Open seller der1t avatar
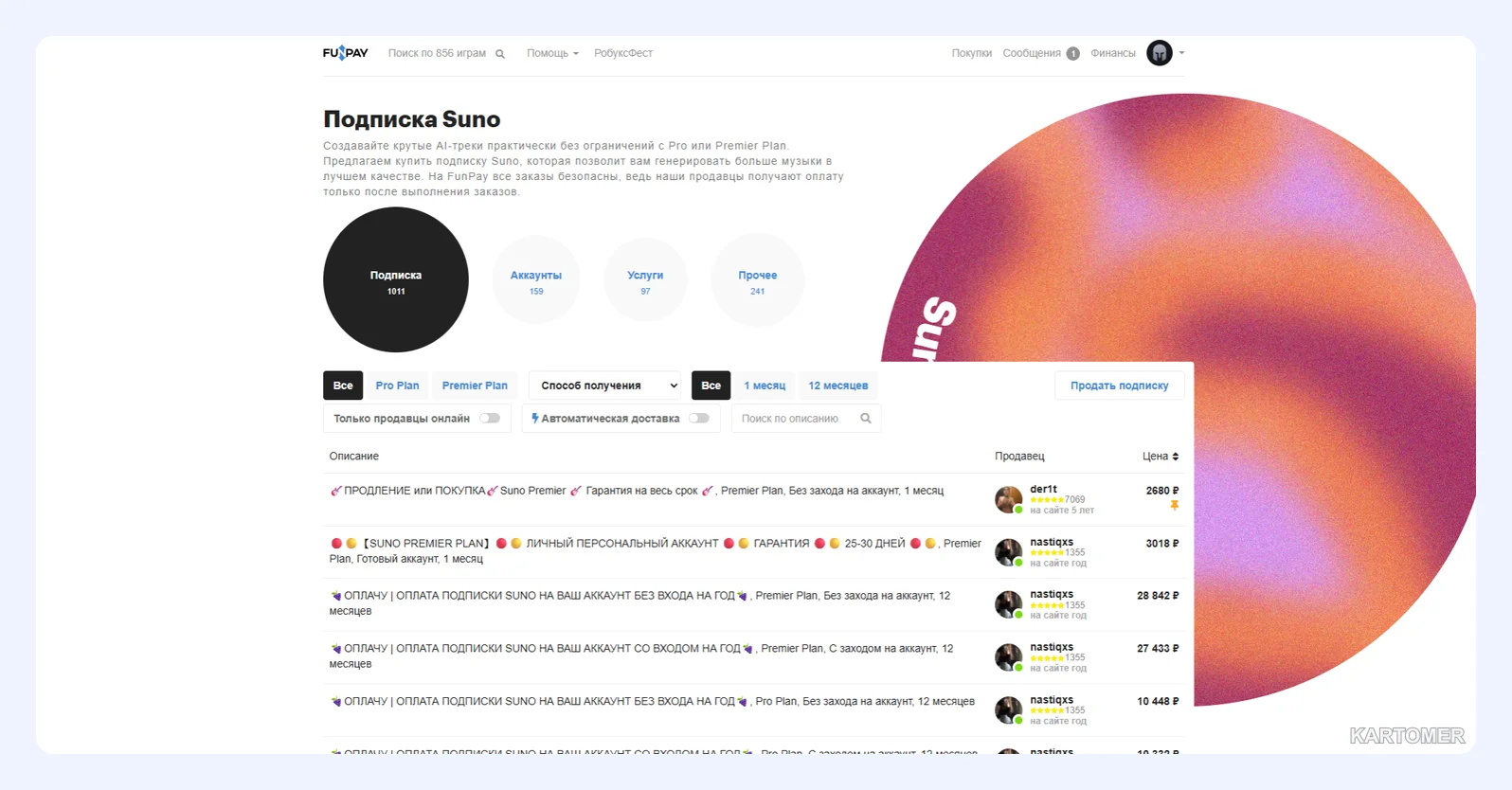The width and height of the screenshot is (1512, 790). pyautogui.click(x=1008, y=499)
